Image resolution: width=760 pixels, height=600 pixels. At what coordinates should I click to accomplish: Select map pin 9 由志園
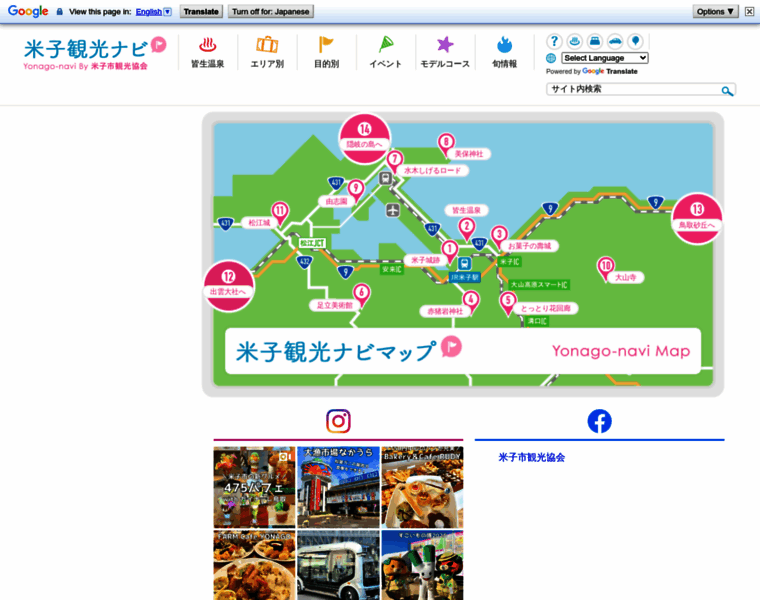pos(356,190)
